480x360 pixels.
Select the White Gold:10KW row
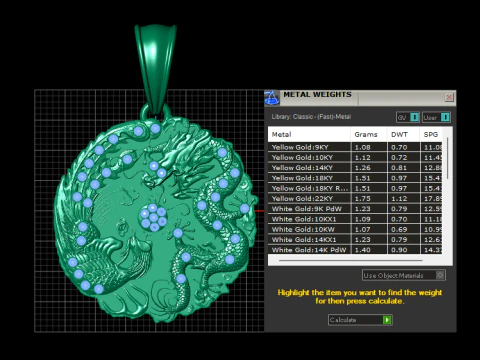point(355,229)
